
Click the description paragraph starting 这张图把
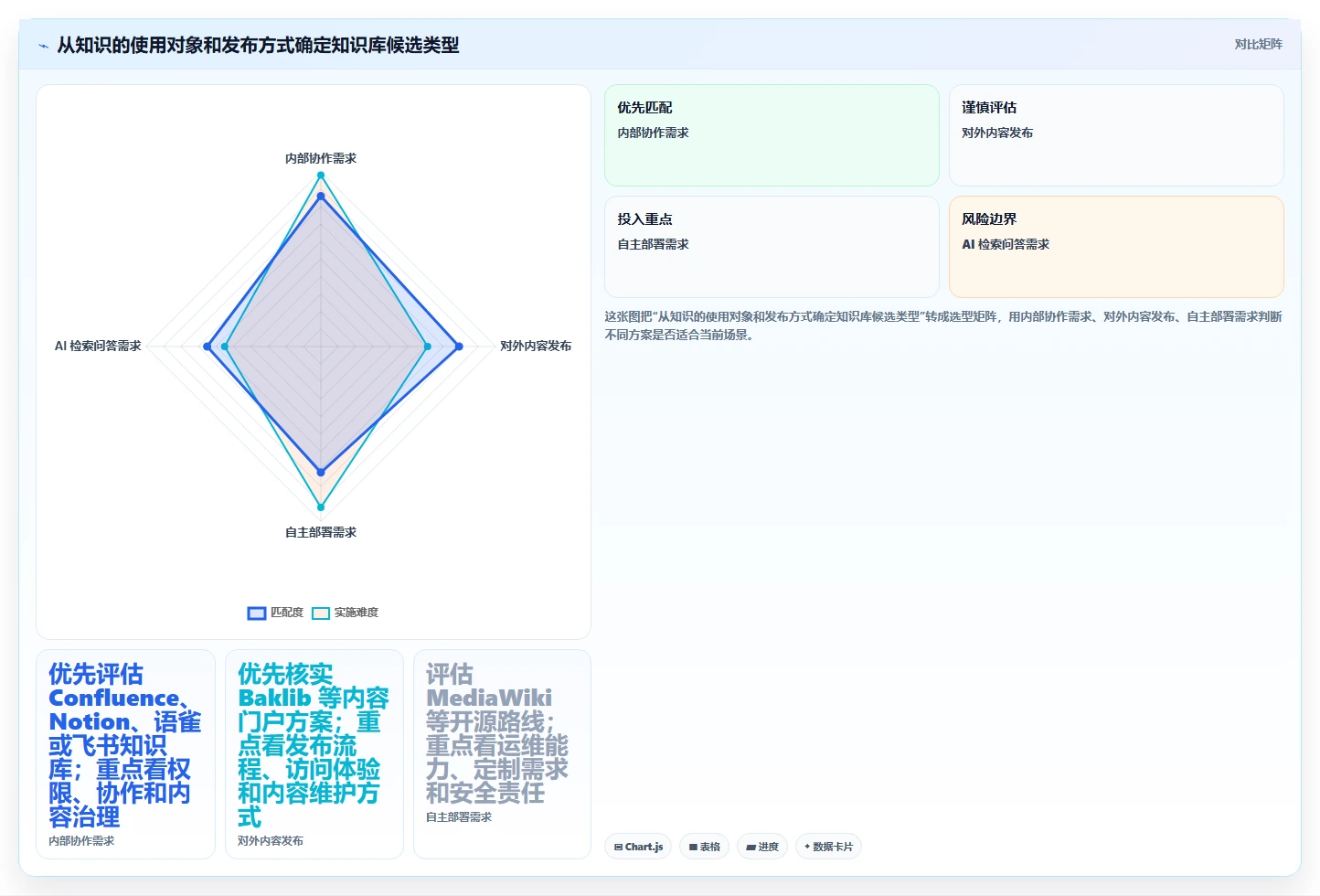[943, 325]
